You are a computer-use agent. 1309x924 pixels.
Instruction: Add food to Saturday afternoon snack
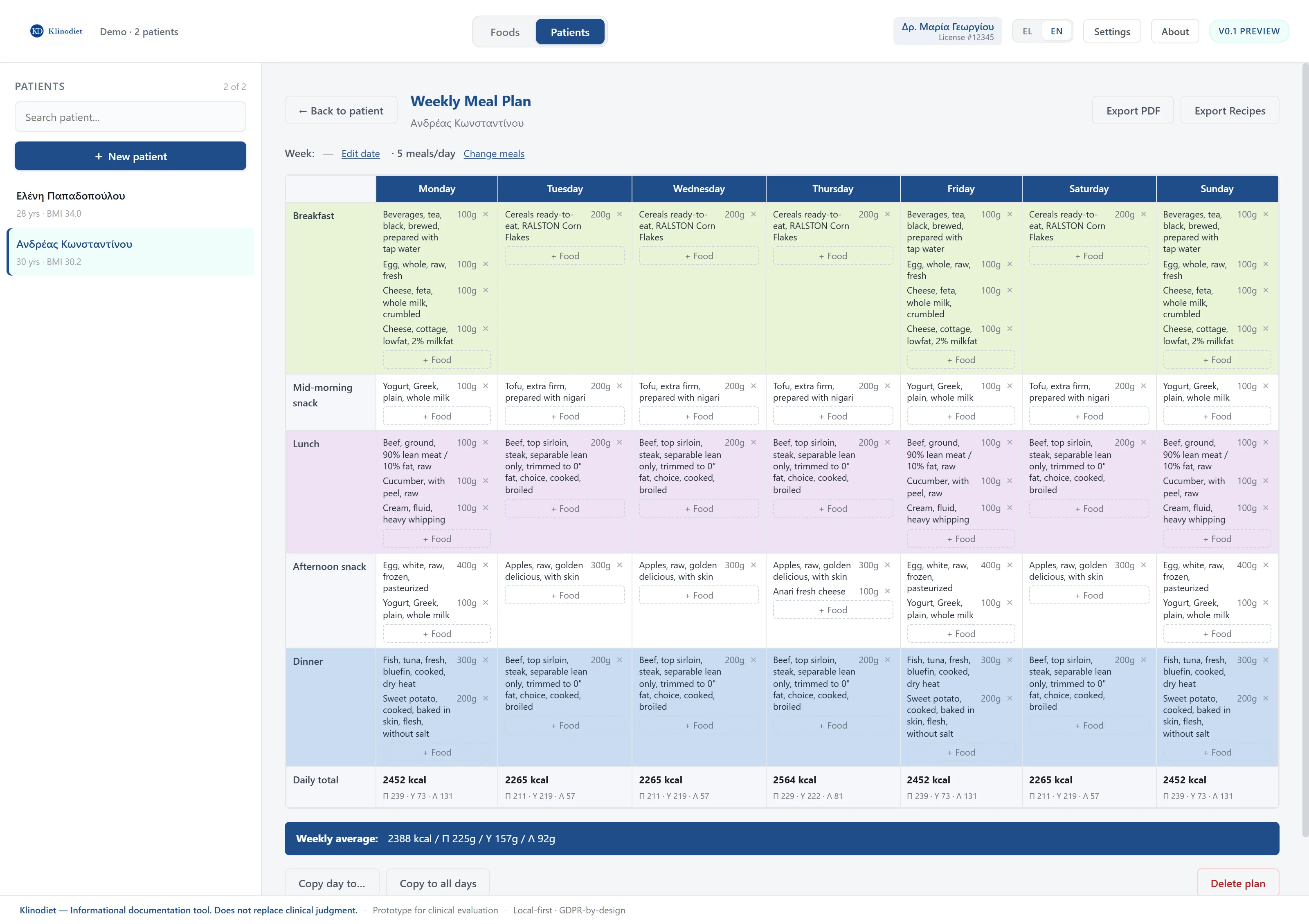[1089, 595]
